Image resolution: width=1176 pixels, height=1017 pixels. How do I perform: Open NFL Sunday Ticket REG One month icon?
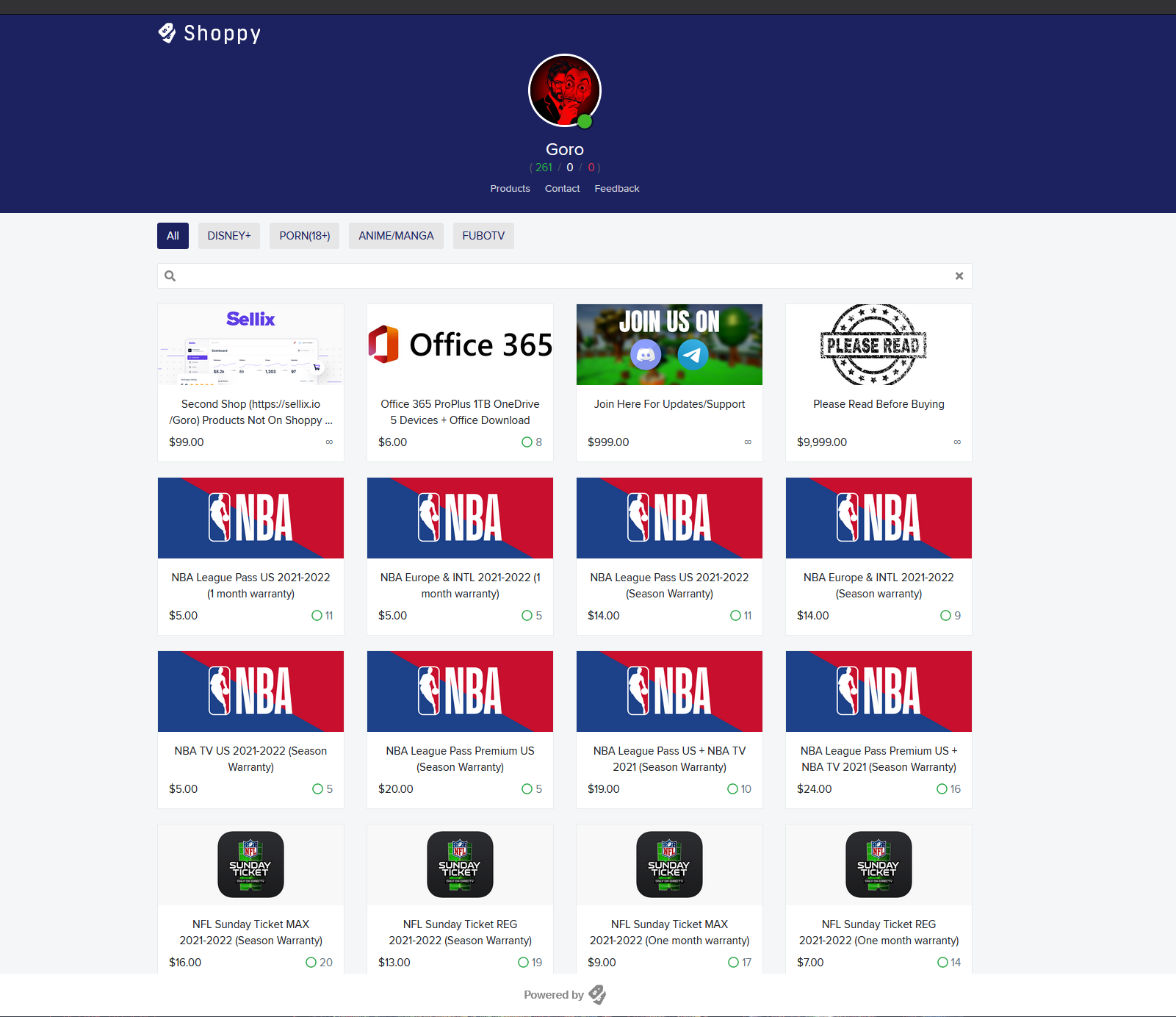point(879,864)
